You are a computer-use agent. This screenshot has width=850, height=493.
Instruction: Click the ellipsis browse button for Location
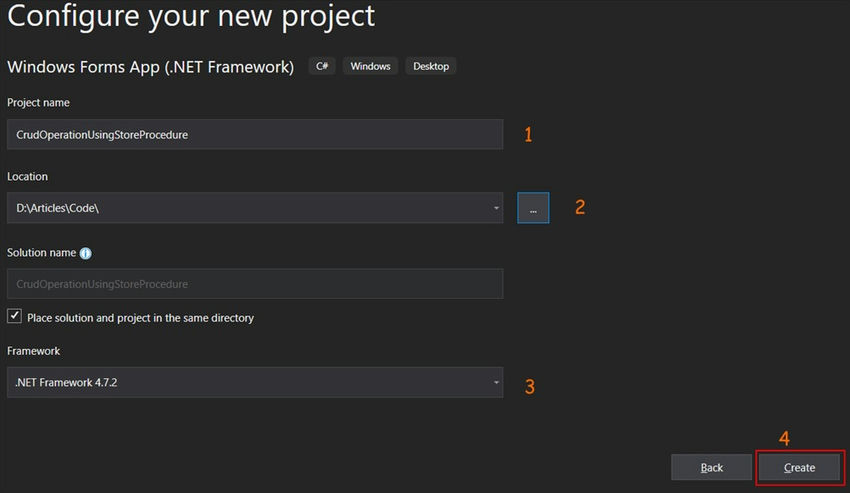tap(533, 208)
